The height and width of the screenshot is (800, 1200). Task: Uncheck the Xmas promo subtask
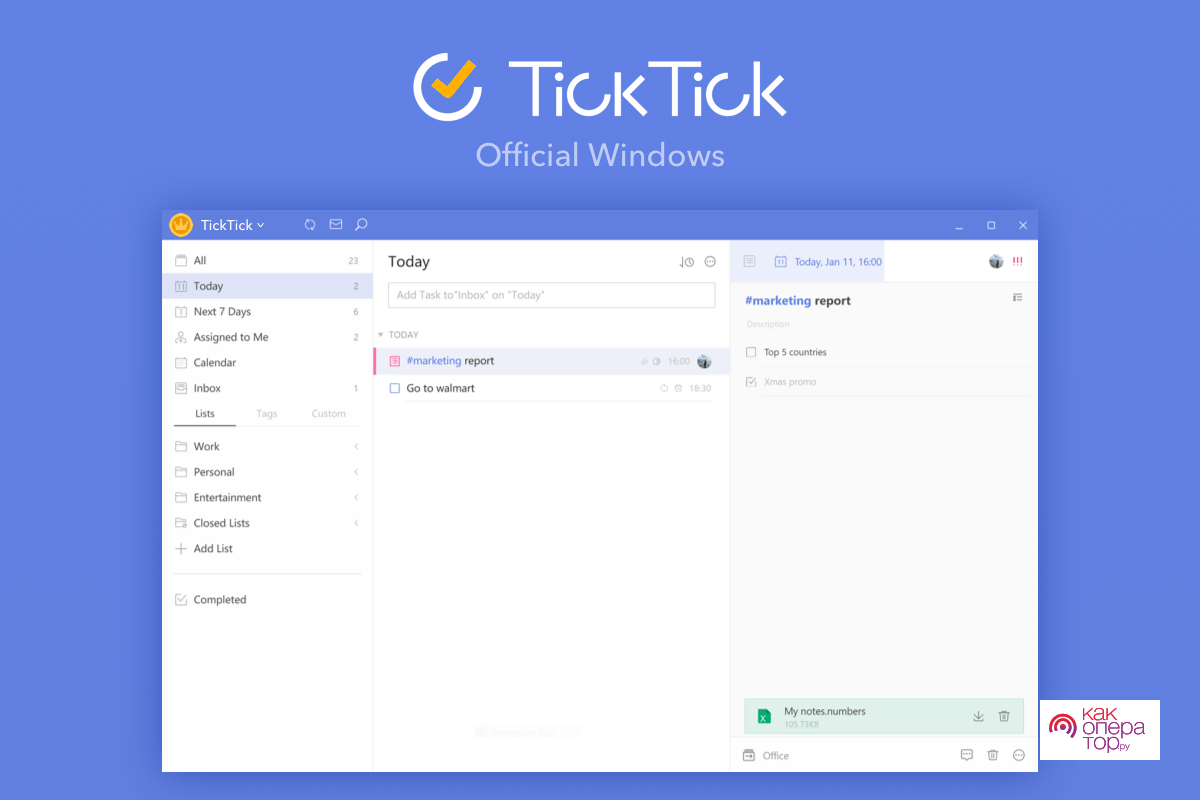[x=751, y=382]
